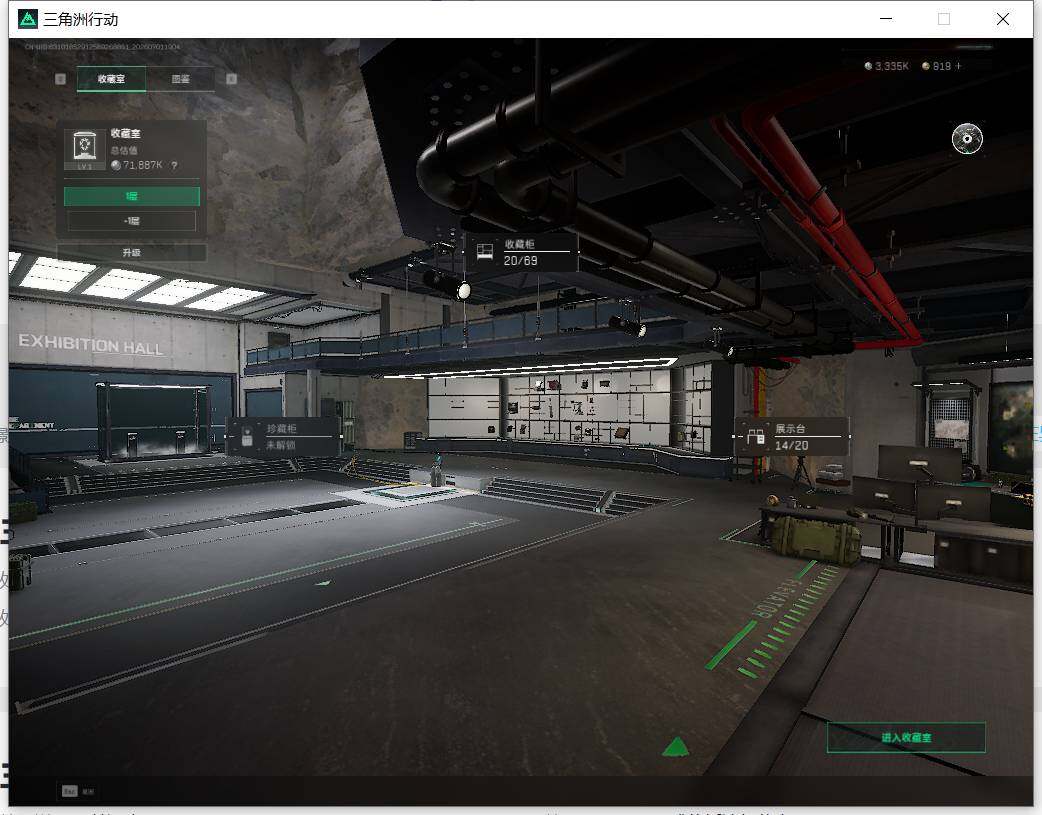Click the left tab-switch key hint icon
The image size is (1042, 815).
60,79
